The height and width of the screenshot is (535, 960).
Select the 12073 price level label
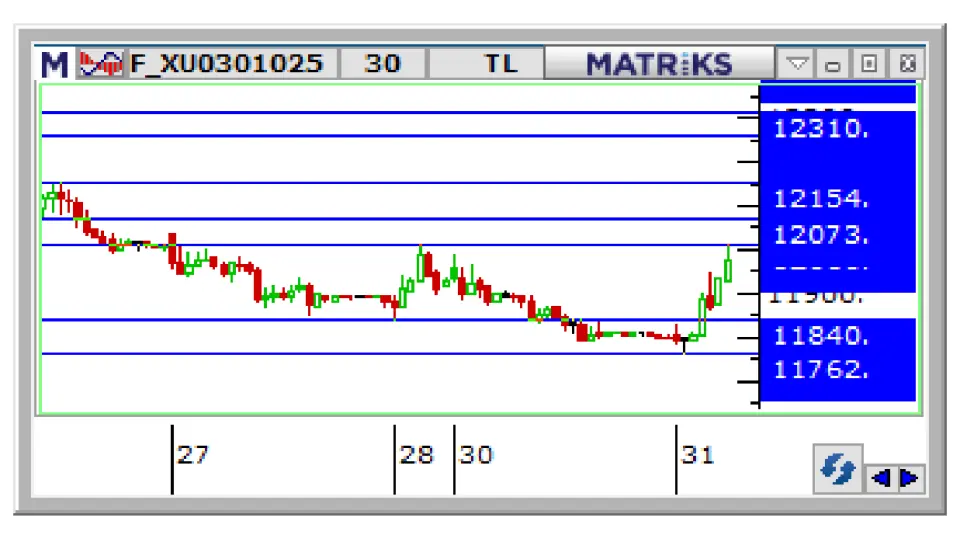tap(820, 235)
